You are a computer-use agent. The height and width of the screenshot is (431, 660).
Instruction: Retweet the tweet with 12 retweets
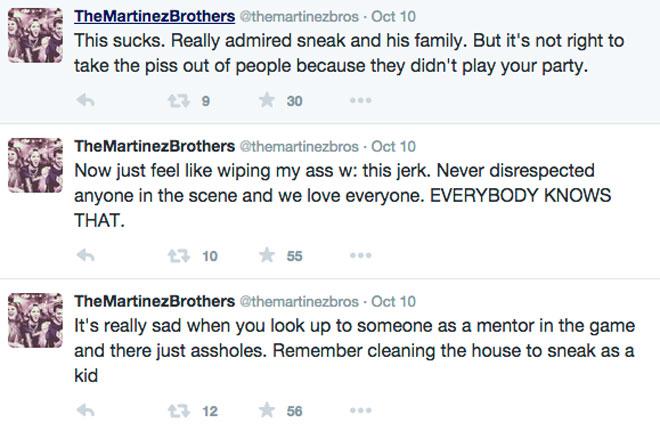tap(178, 411)
